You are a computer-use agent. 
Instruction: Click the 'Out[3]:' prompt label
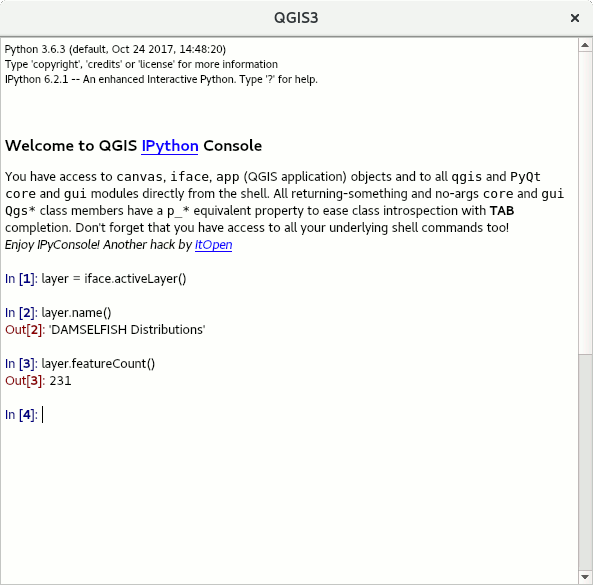point(25,381)
